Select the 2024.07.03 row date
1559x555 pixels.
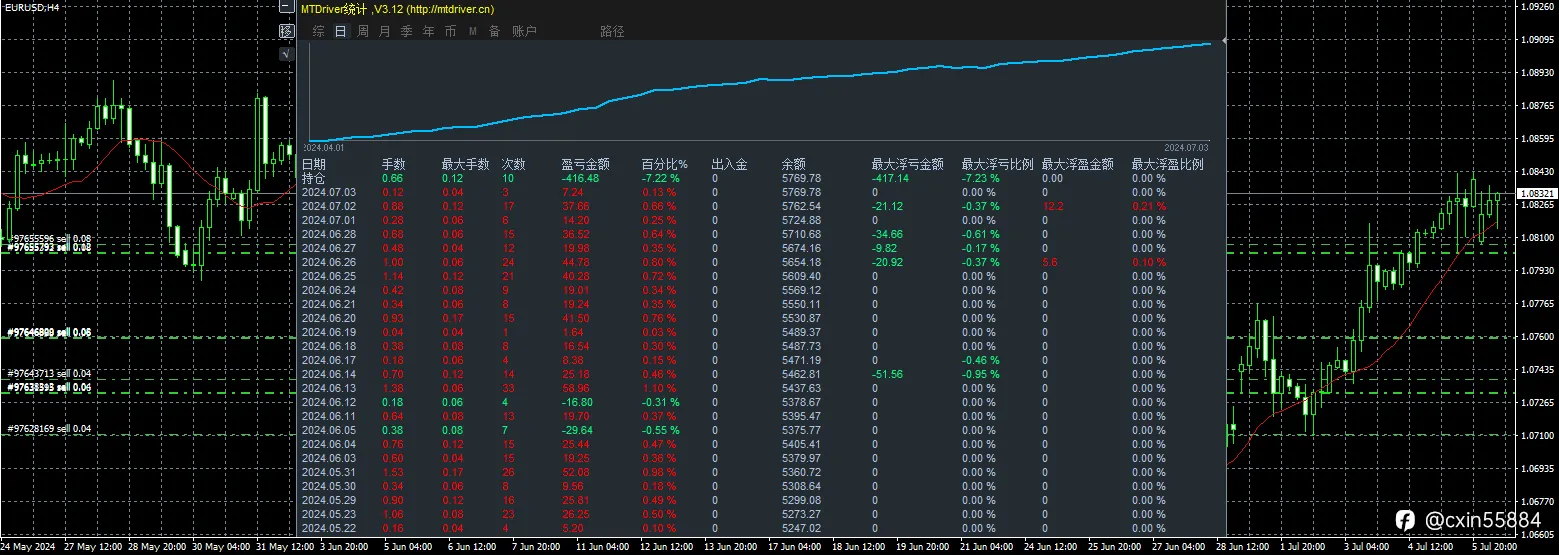328,192
